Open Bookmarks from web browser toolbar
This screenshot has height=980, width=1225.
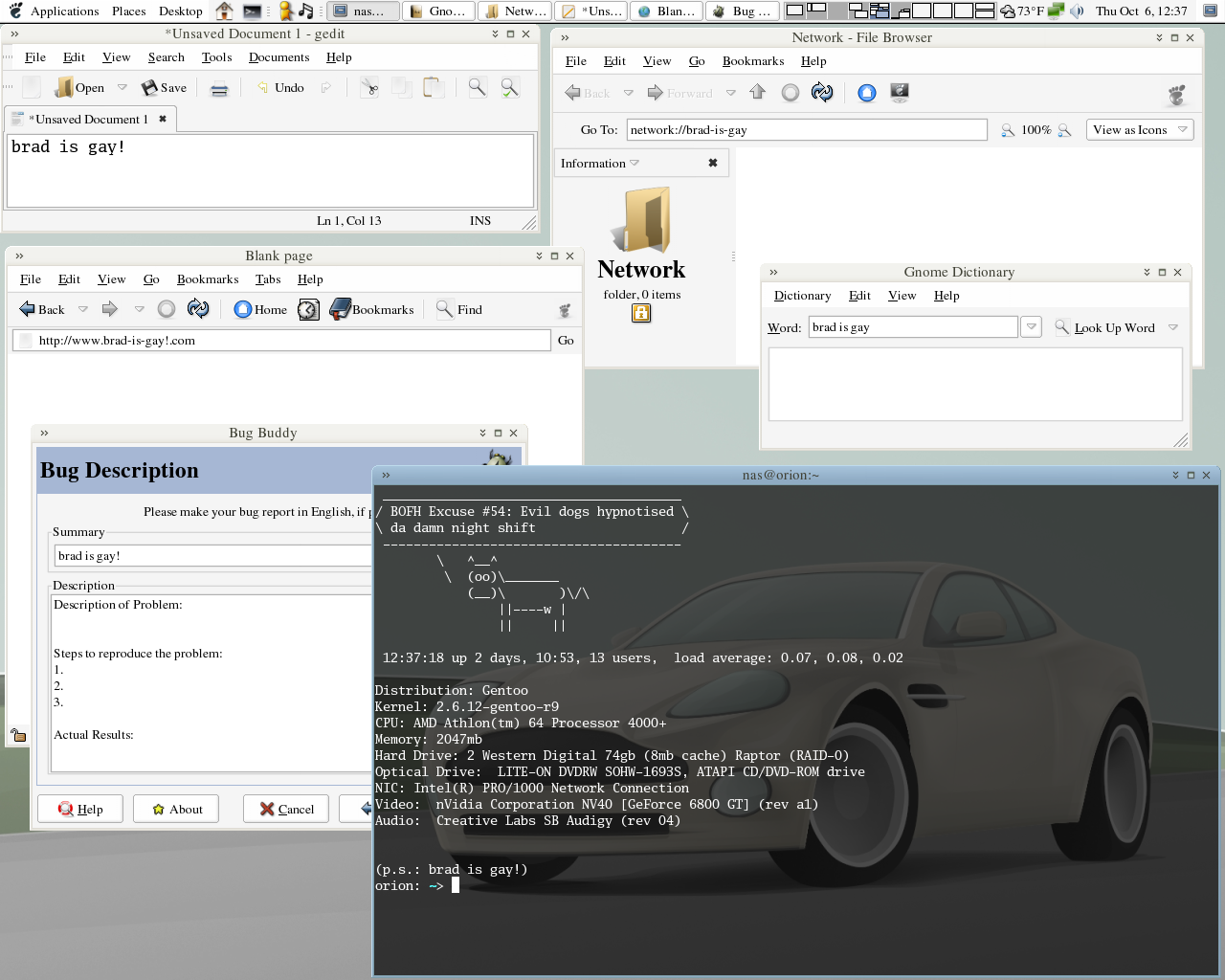[371, 309]
